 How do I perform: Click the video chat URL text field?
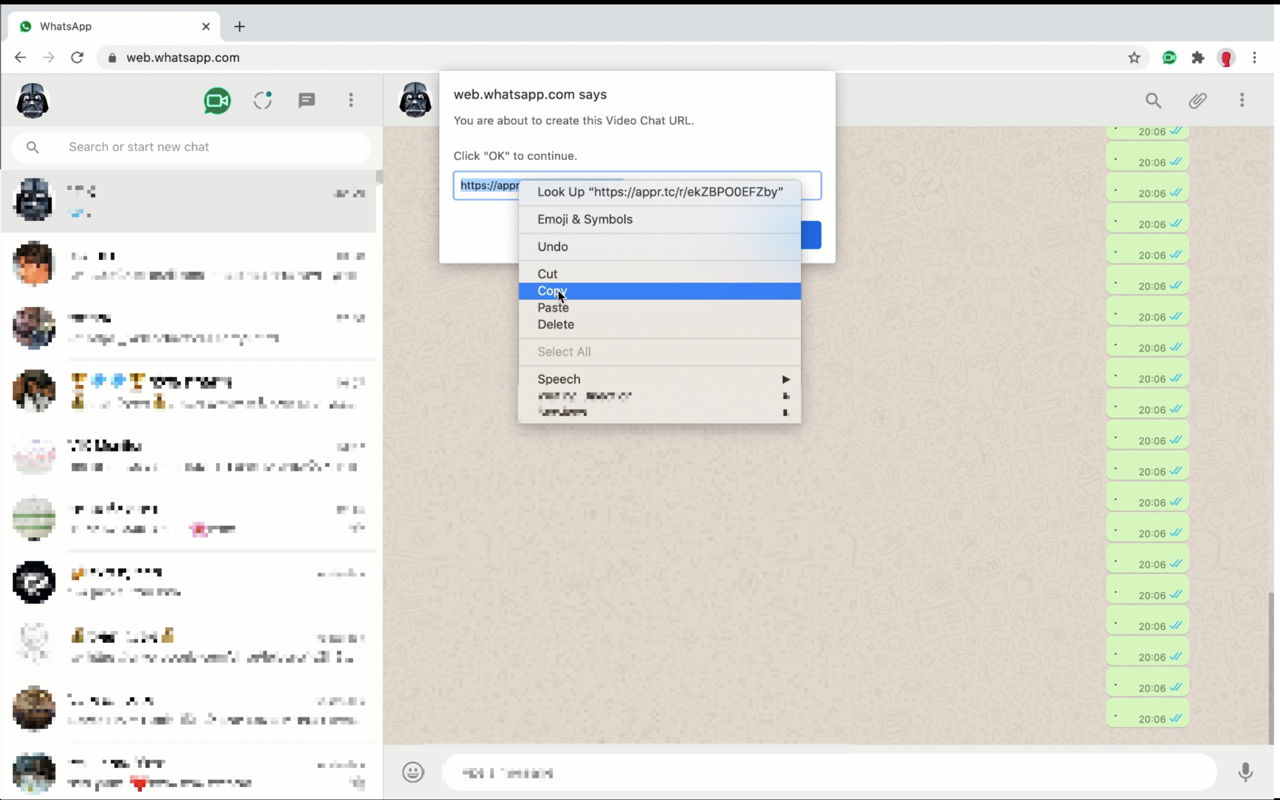tap(637, 185)
